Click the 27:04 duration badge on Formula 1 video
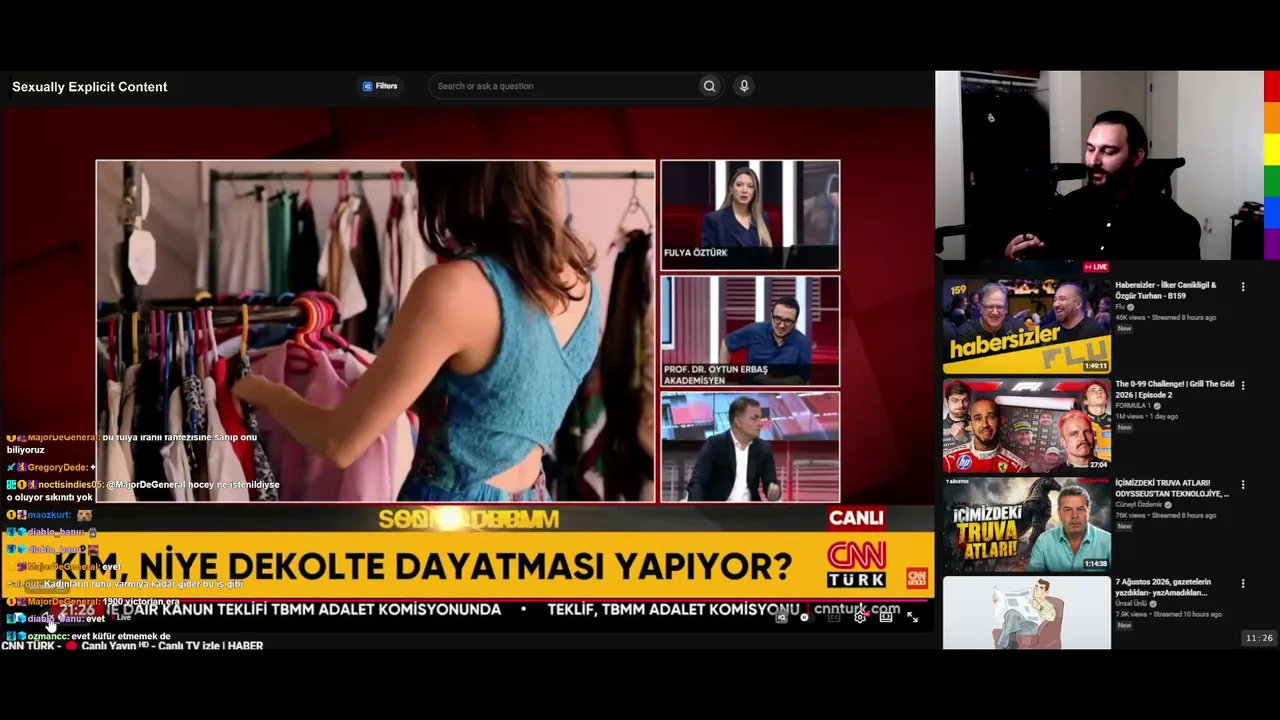1280x720 pixels. coord(1099,465)
